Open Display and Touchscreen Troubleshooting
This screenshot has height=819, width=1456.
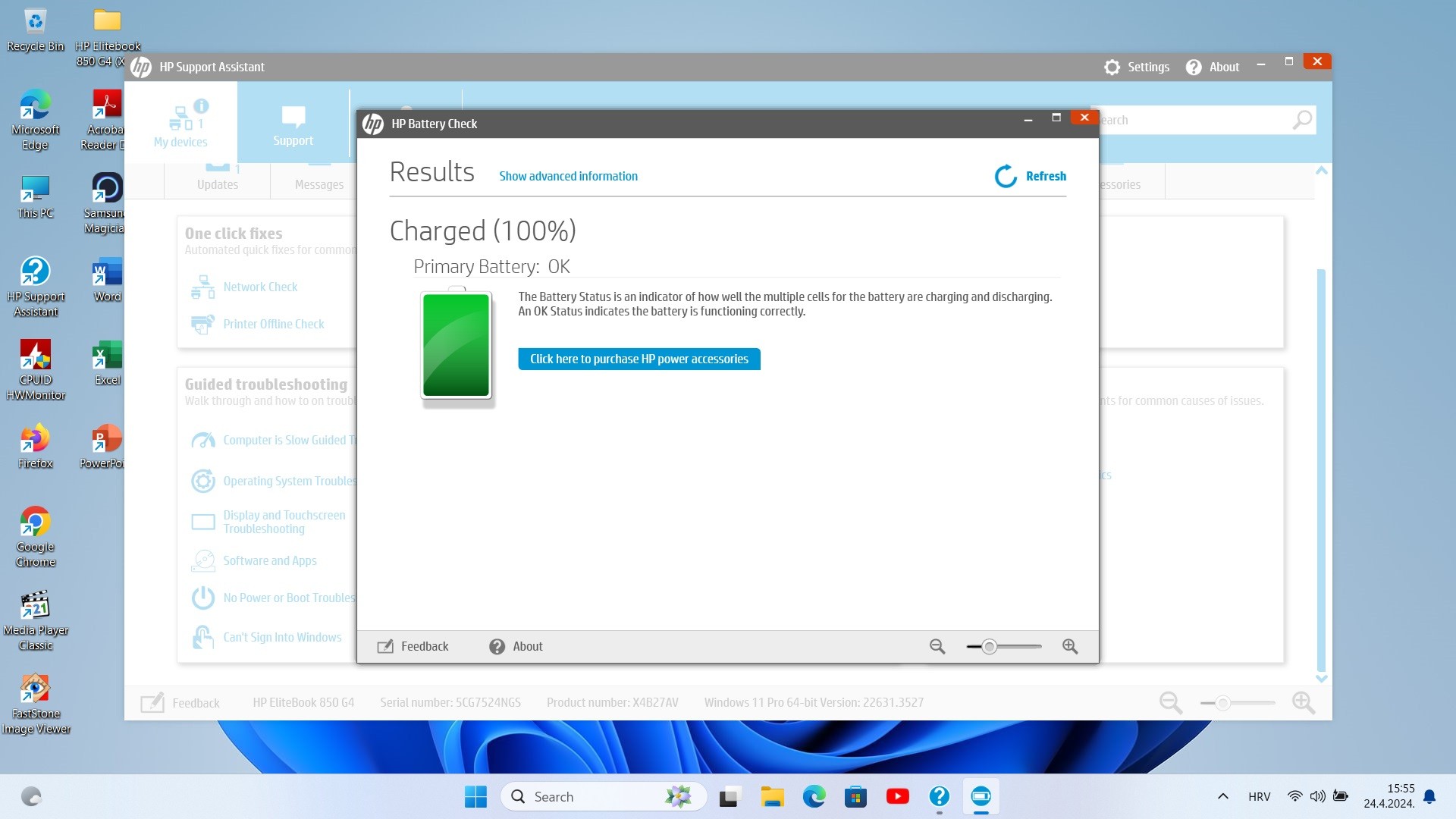point(284,522)
